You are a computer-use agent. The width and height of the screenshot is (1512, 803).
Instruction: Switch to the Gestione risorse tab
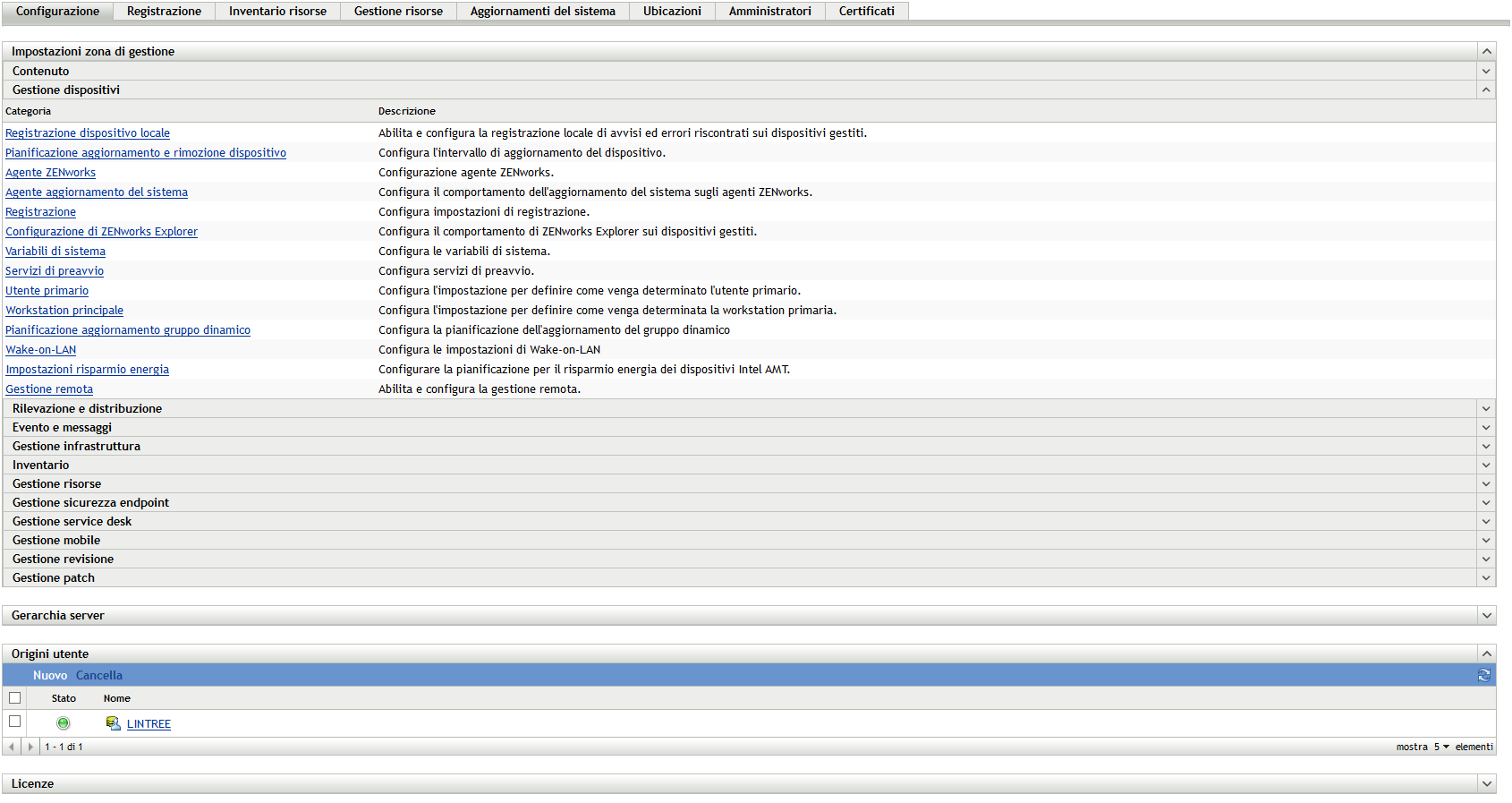click(x=398, y=11)
